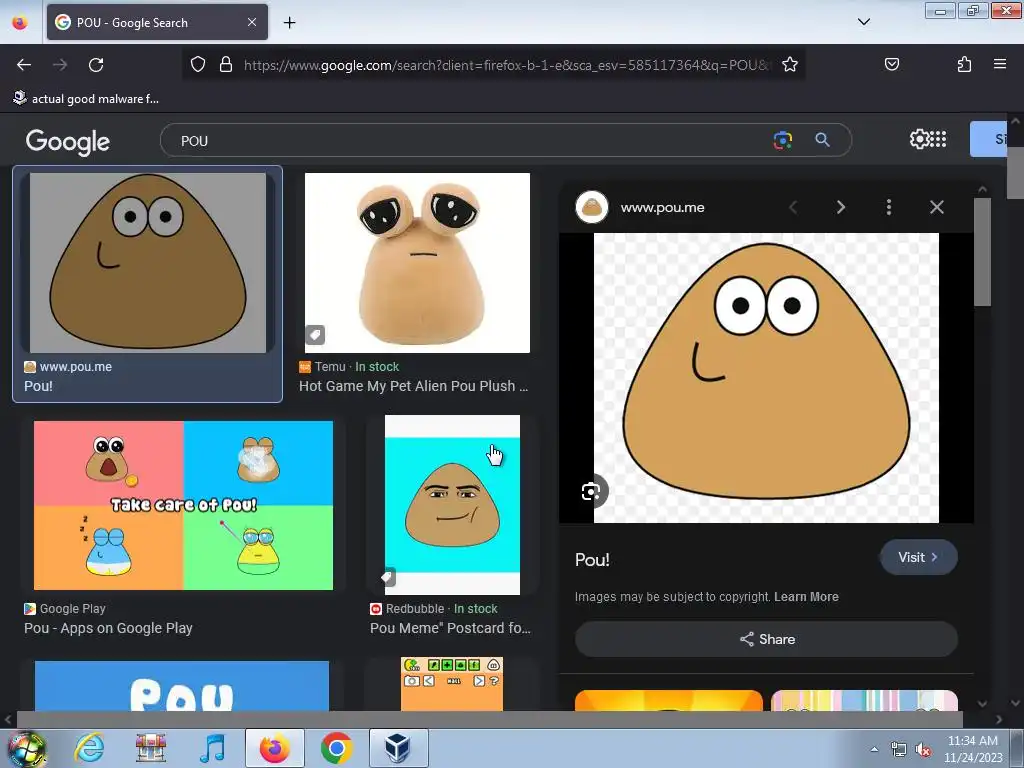Bookmark this page with the star icon
This screenshot has width=1024, height=768.
pyautogui.click(x=790, y=64)
